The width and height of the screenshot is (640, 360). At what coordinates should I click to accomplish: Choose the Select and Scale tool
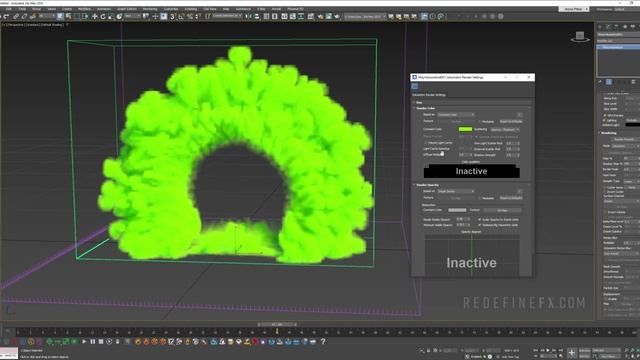111,16
